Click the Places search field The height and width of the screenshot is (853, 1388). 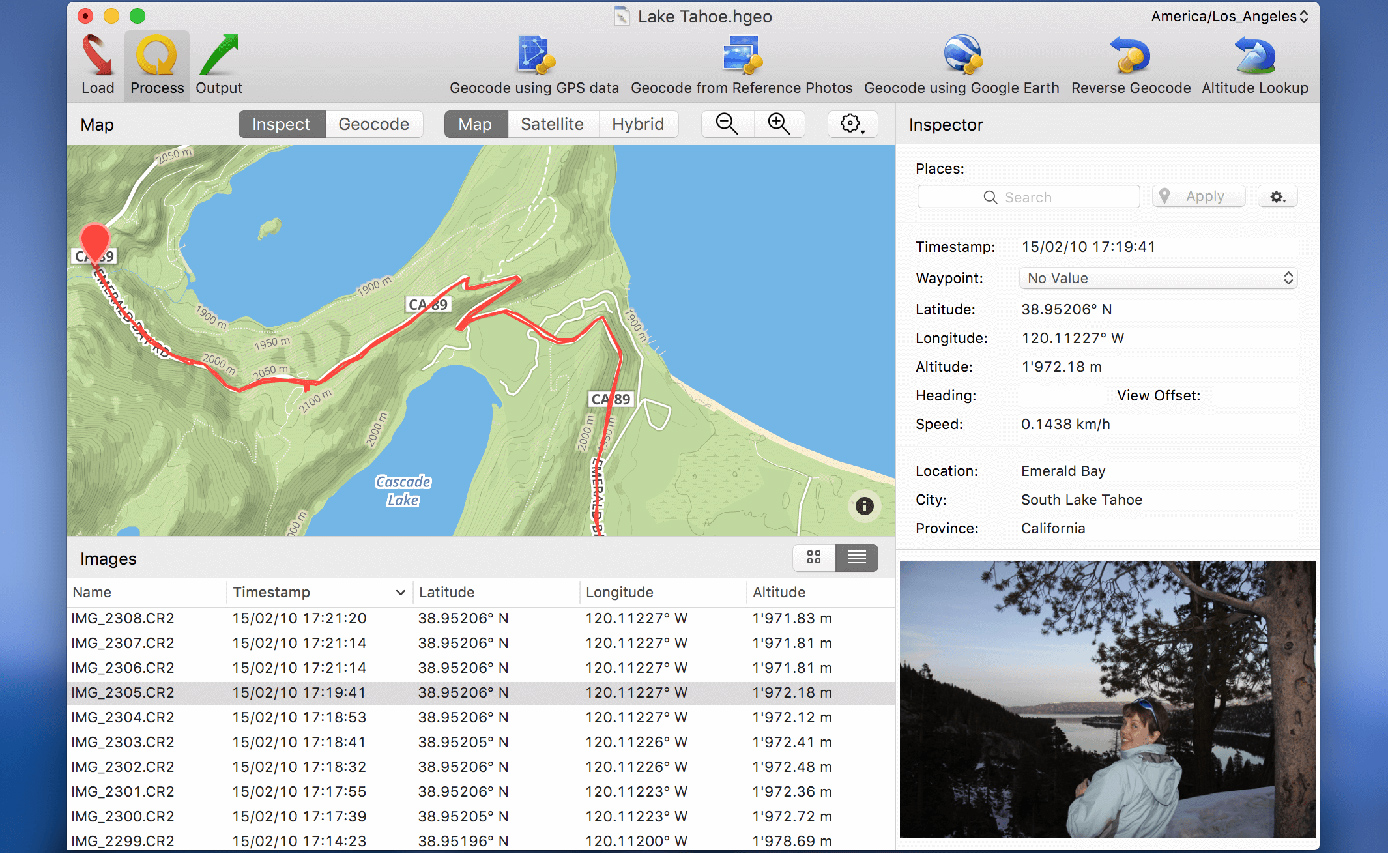click(1028, 197)
